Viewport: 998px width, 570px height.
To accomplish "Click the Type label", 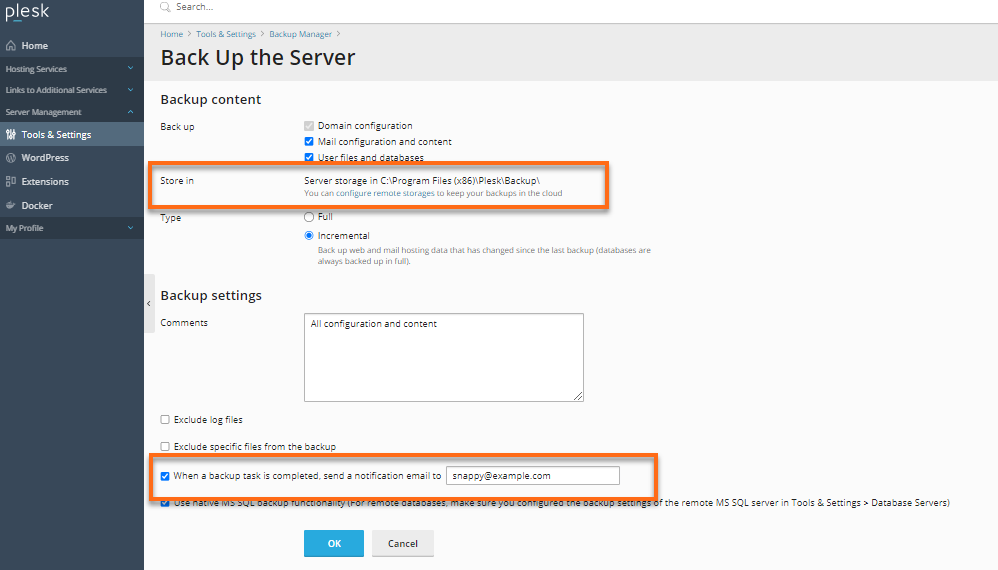I will tap(171, 218).
